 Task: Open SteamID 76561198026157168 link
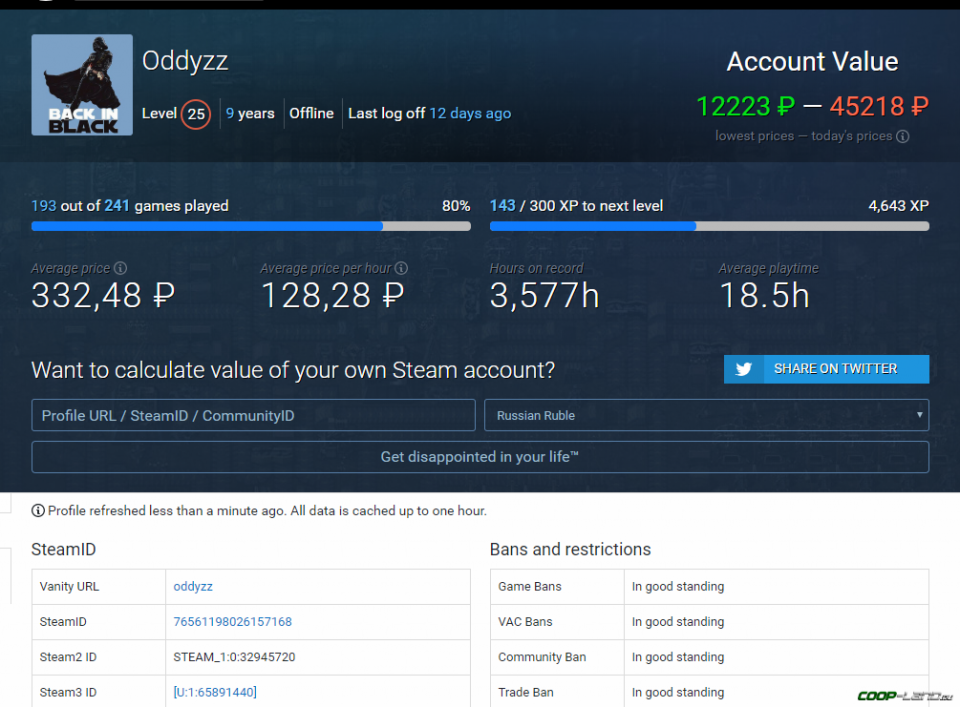[x=232, y=622]
